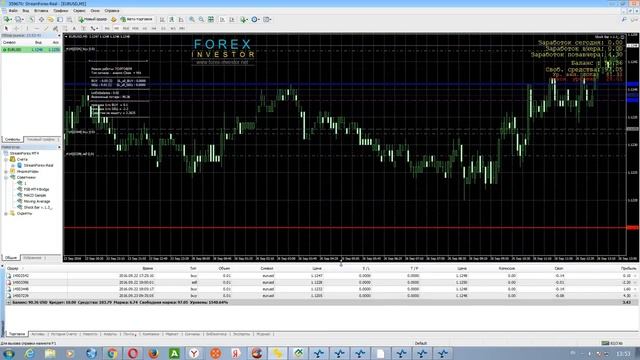Select the Trendline drawing tool
The image size is (640, 360).
tap(46, 28)
